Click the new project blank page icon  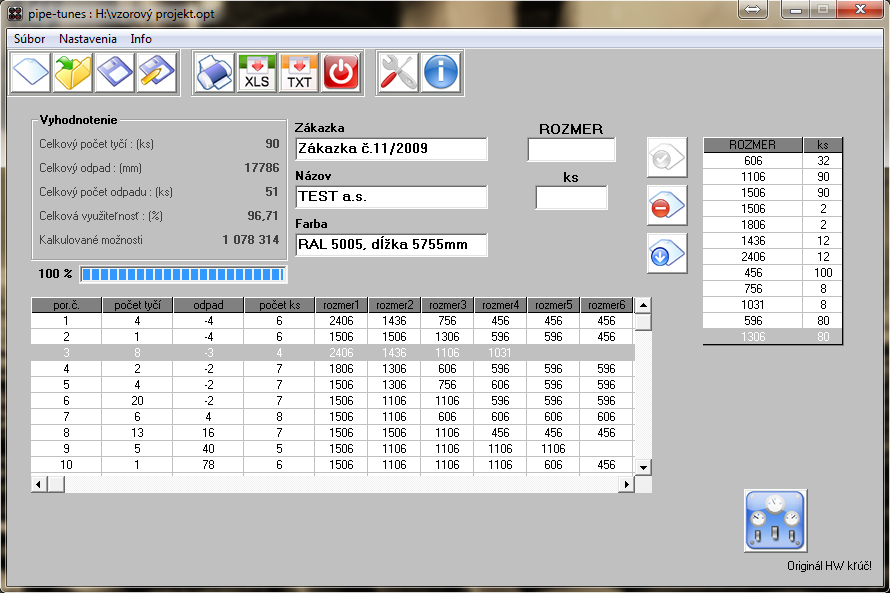click(30, 73)
